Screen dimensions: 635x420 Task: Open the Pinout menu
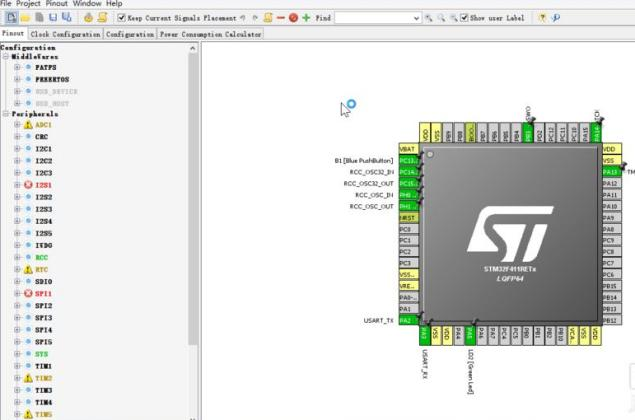(57, 4)
